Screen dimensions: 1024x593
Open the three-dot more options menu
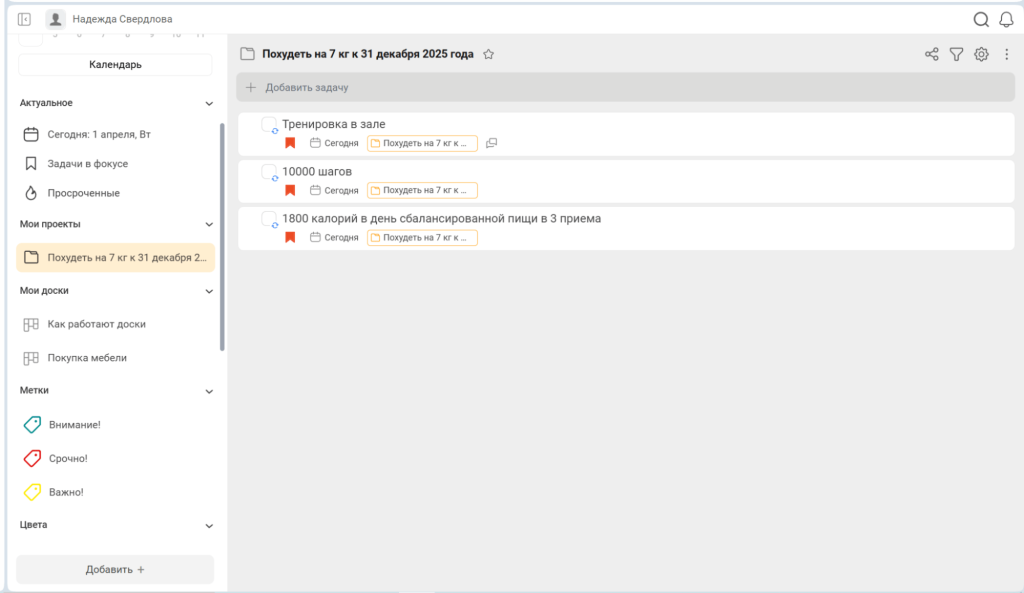(x=1006, y=54)
